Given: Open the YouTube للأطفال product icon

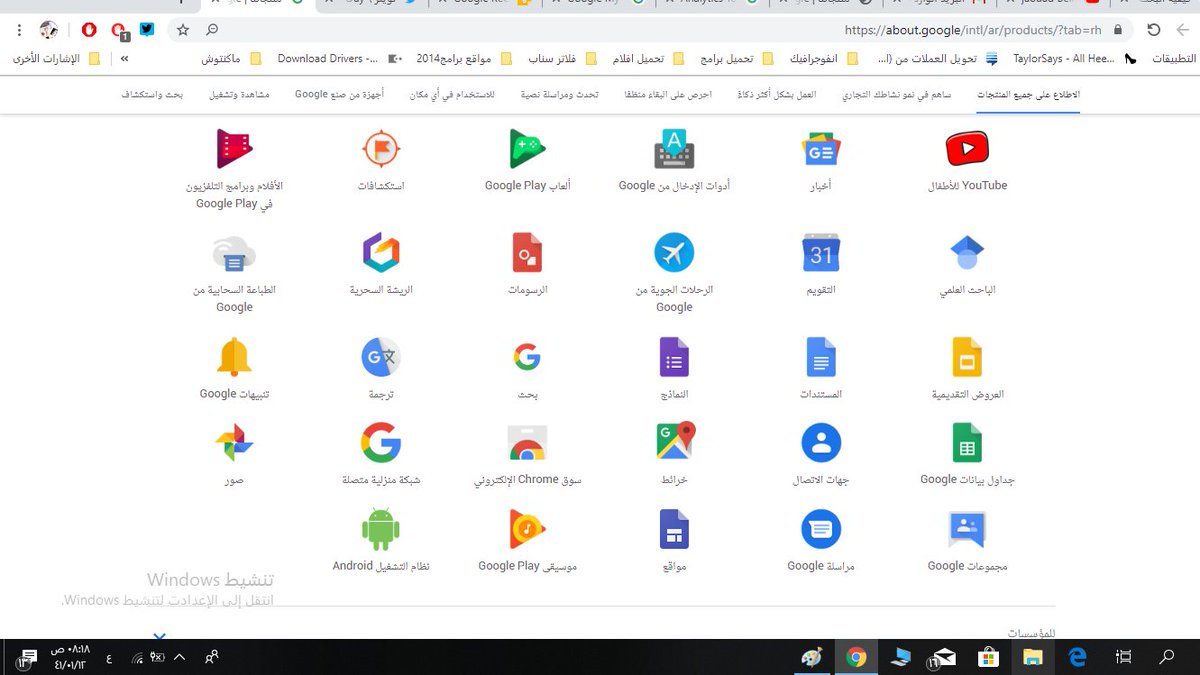Looking at the screenshot, I should (967, 149).
